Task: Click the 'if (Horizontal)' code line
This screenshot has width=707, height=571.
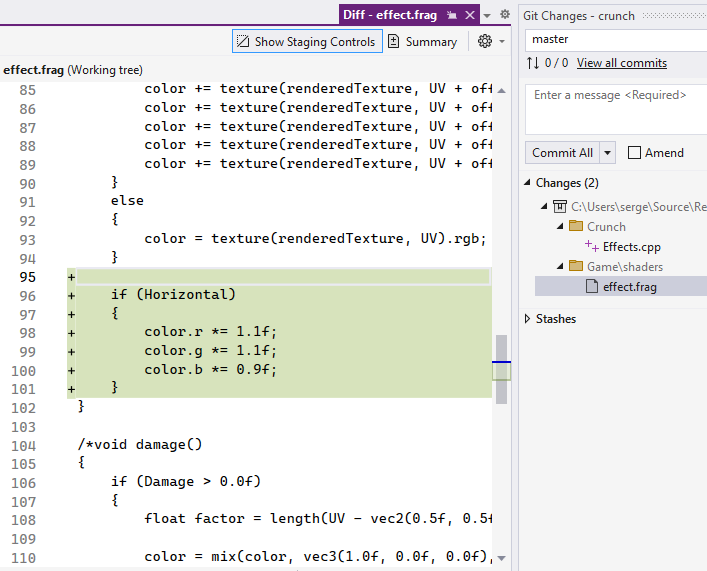Action: point(173,295)
